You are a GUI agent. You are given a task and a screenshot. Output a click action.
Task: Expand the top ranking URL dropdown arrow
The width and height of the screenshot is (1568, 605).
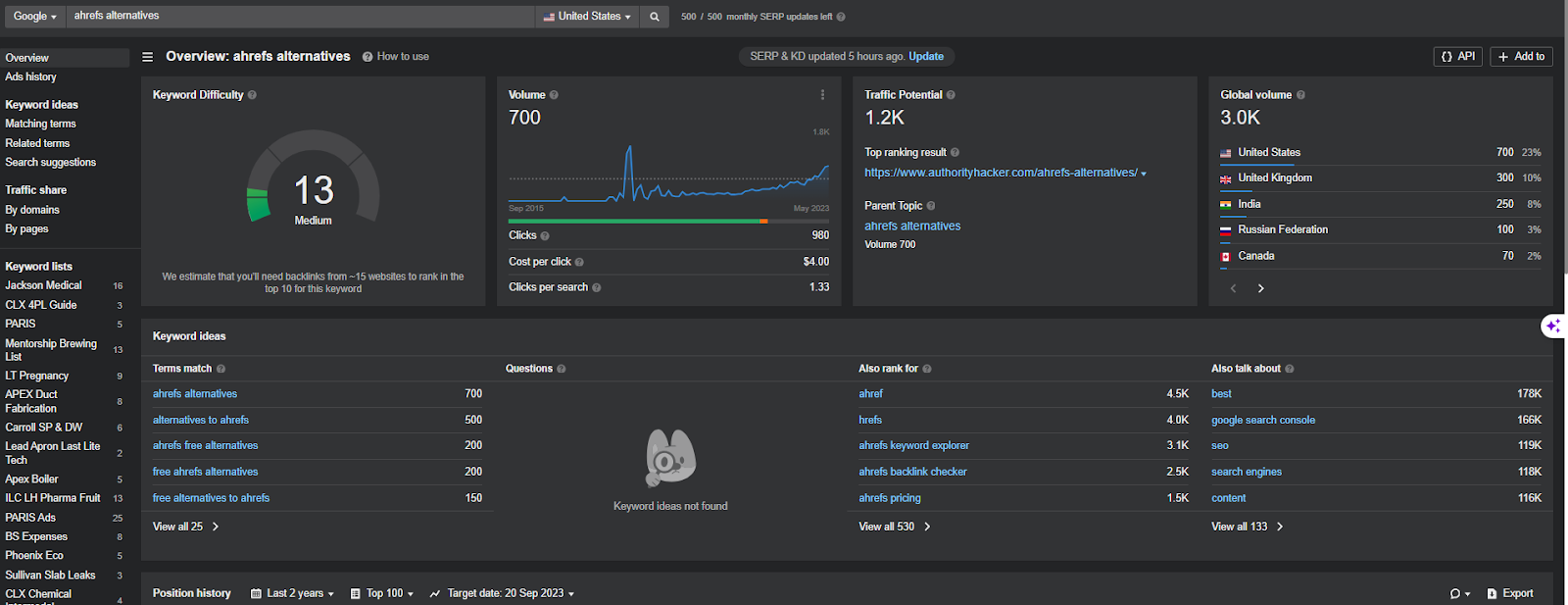(1144, 174)
